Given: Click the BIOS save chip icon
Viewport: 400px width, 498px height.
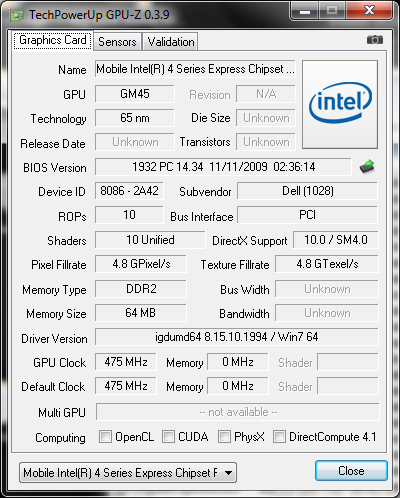Looking at the screenshot, I should [367, 167].
